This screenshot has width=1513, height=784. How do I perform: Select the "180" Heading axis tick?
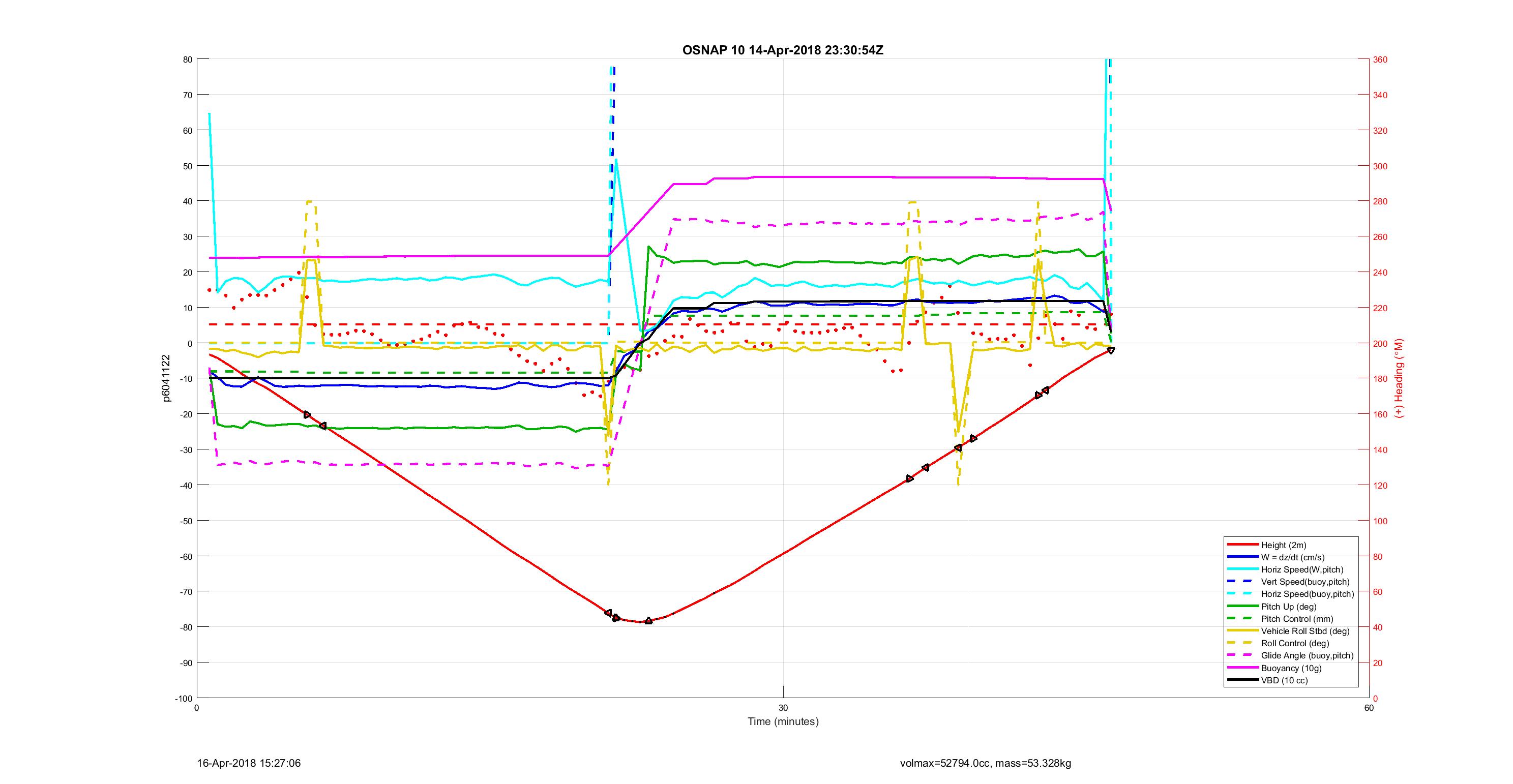click(1380, 379)
